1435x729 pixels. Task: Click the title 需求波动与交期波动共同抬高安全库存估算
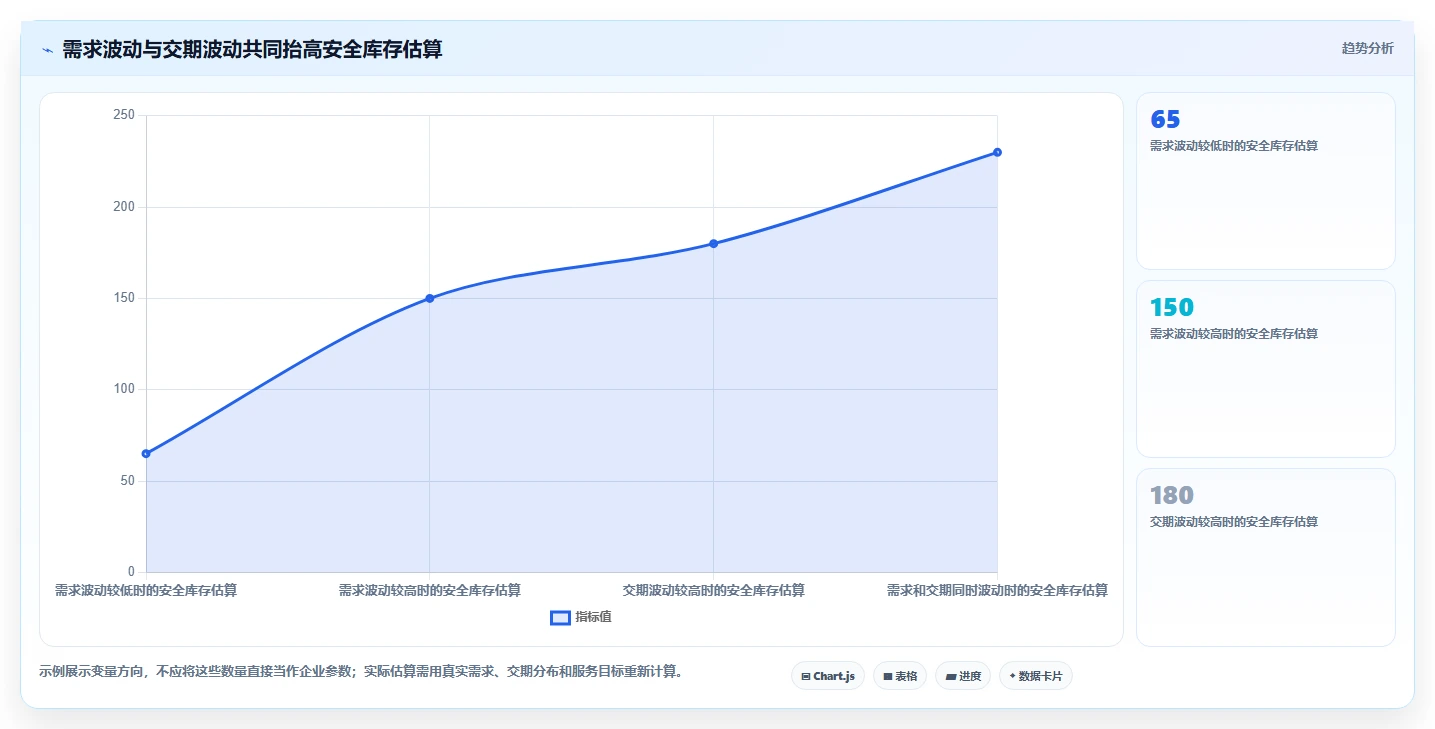[252, 50]
